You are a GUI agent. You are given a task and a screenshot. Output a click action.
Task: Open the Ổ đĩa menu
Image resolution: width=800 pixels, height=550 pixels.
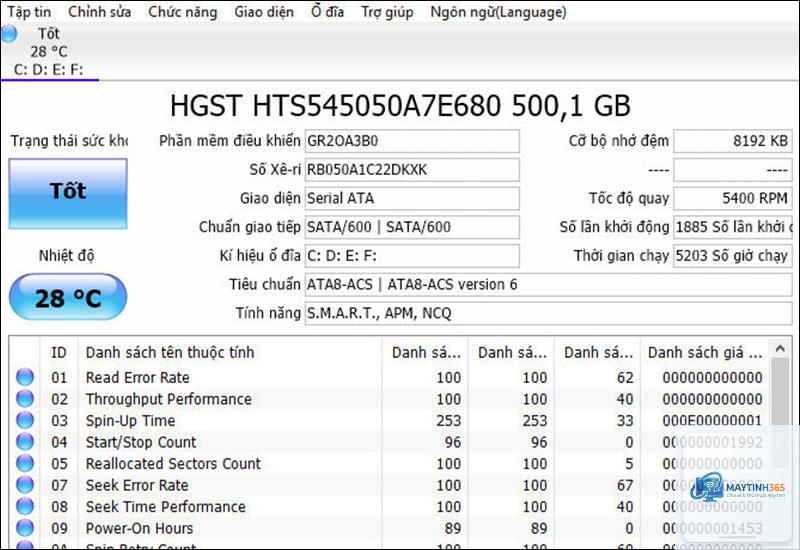click(x=328, y=12)
